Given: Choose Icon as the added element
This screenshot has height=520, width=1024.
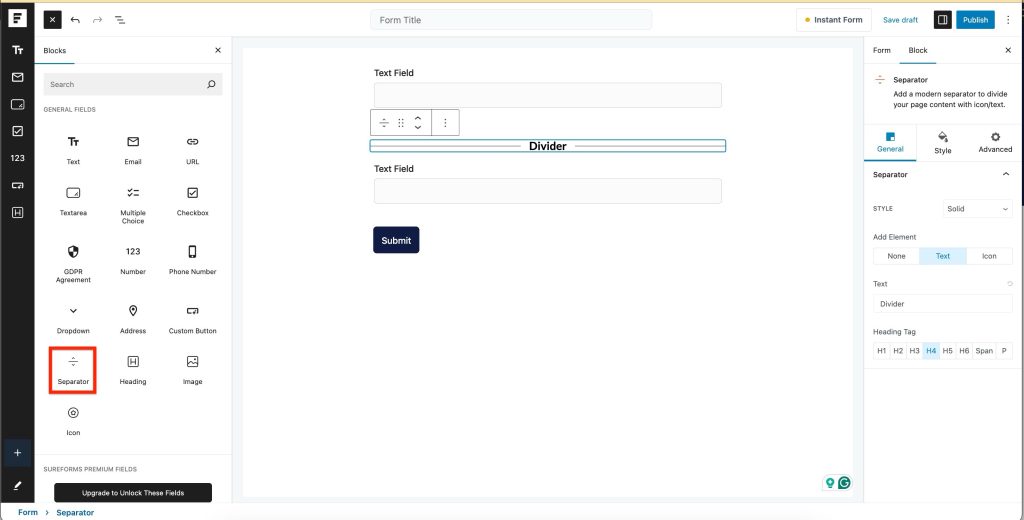Looking at the screenshot, I should click(988, 256).
